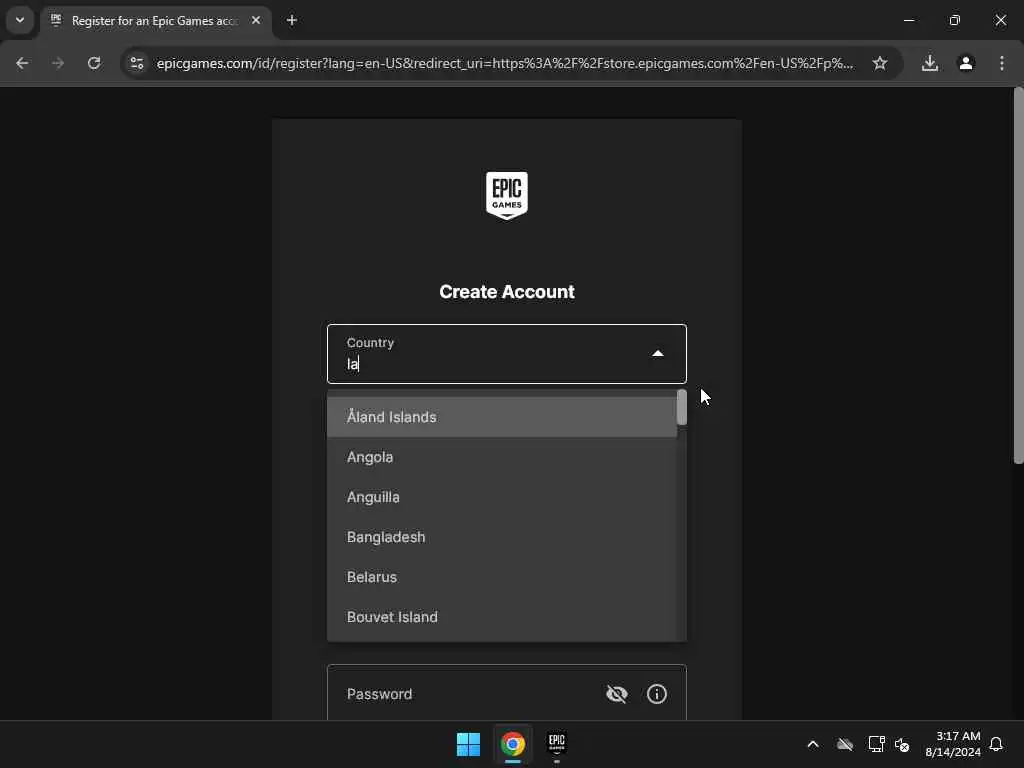Click the Chrome taskbar icon
Viewport: 1024px width, 768px height.
tap(513, 744)
